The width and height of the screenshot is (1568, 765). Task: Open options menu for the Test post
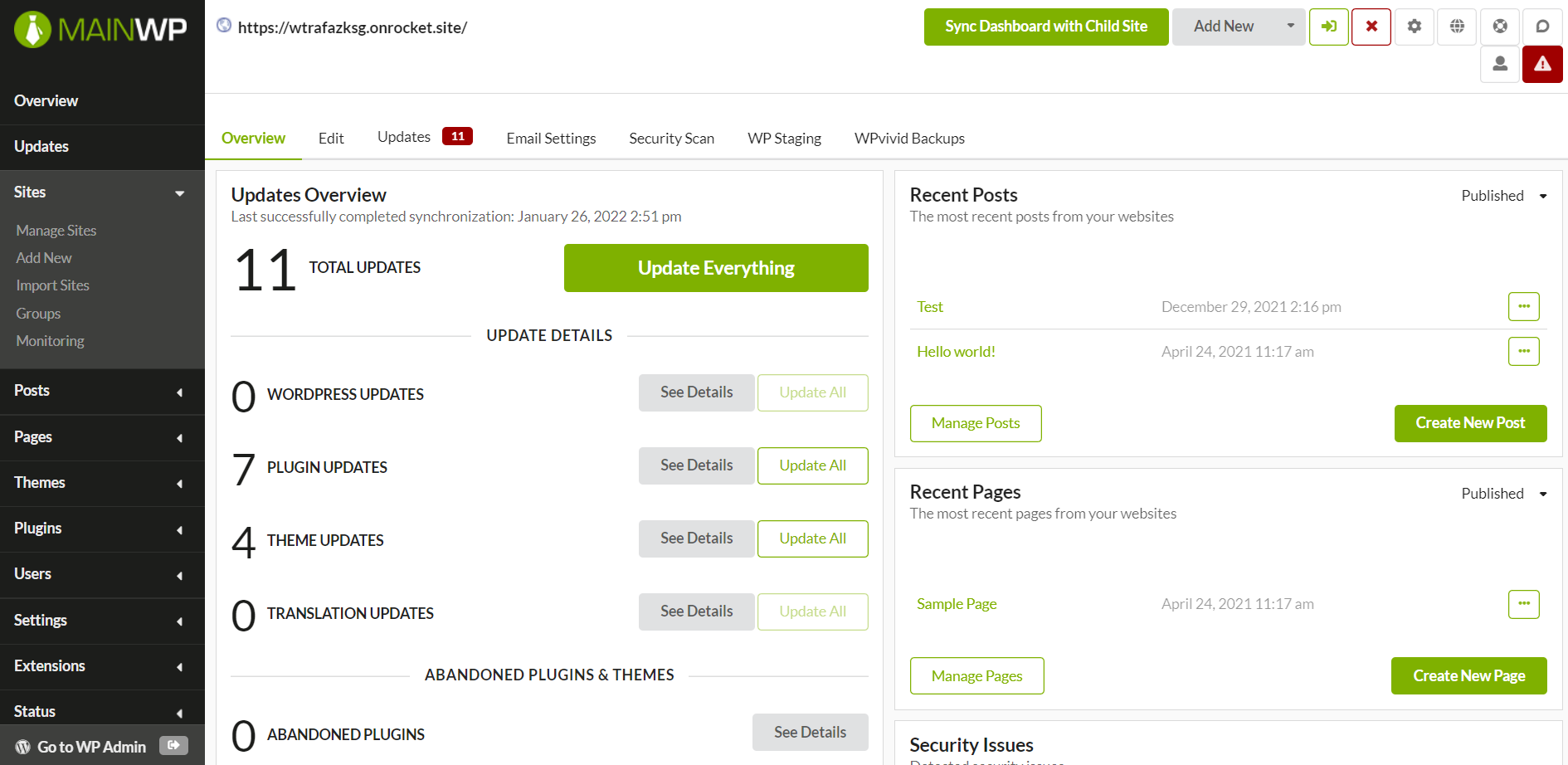click(1523, 306)
